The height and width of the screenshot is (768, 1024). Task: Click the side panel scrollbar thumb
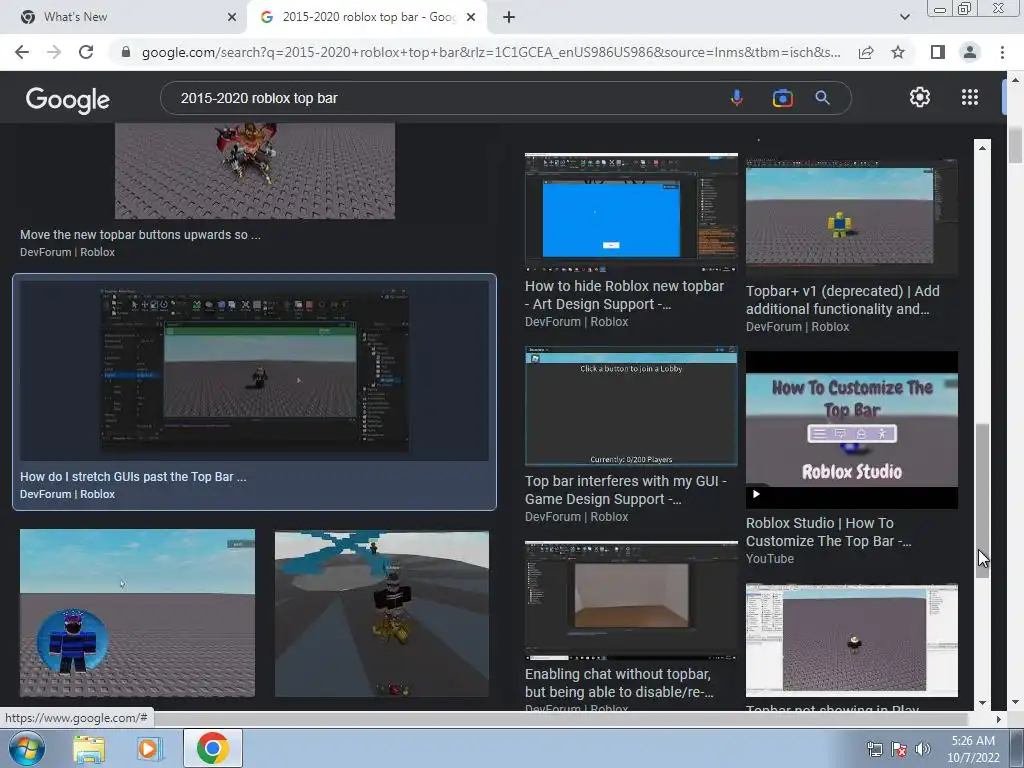[x=982, y=501]
